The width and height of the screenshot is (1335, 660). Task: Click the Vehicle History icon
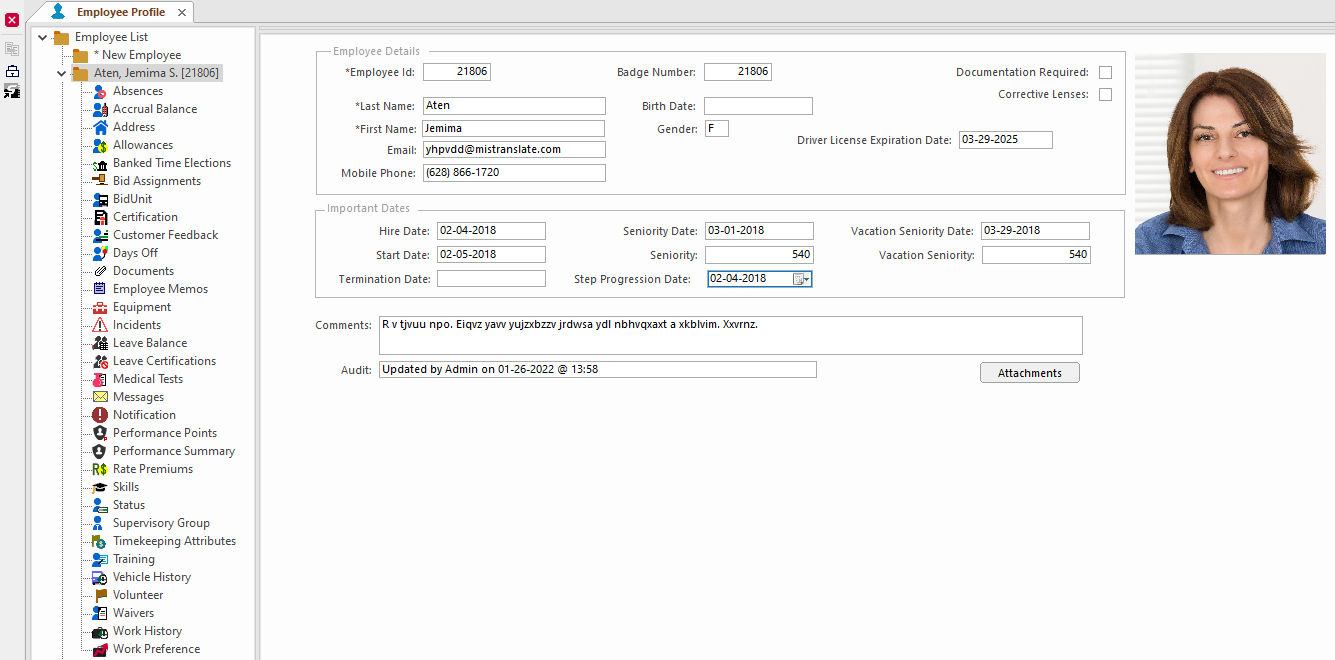[x=100, y=577]
